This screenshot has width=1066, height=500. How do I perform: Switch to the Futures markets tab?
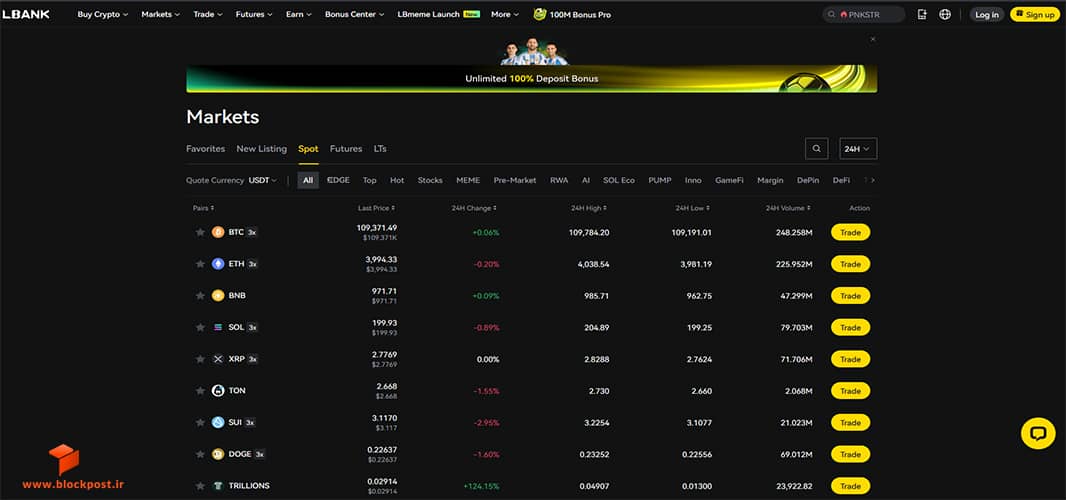(346, 148)
